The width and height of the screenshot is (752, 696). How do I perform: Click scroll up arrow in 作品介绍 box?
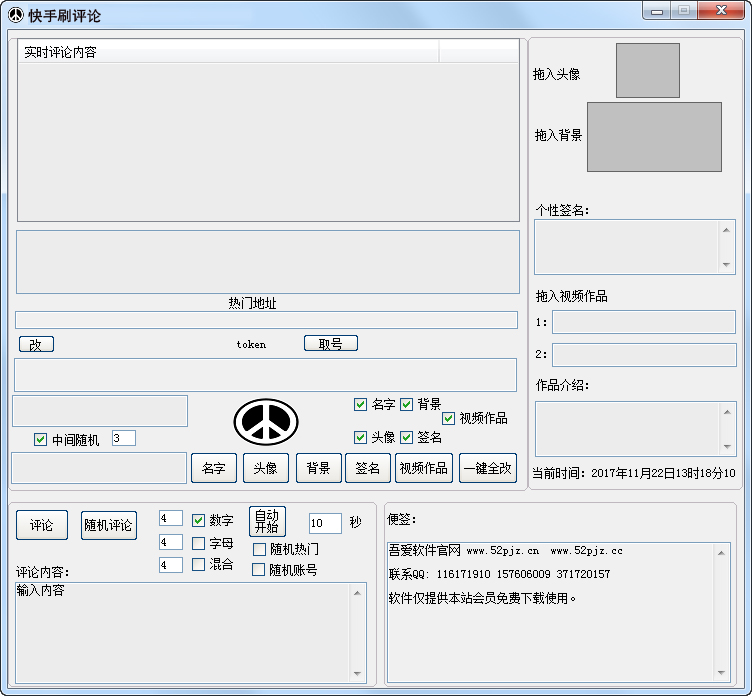point(727,412)
